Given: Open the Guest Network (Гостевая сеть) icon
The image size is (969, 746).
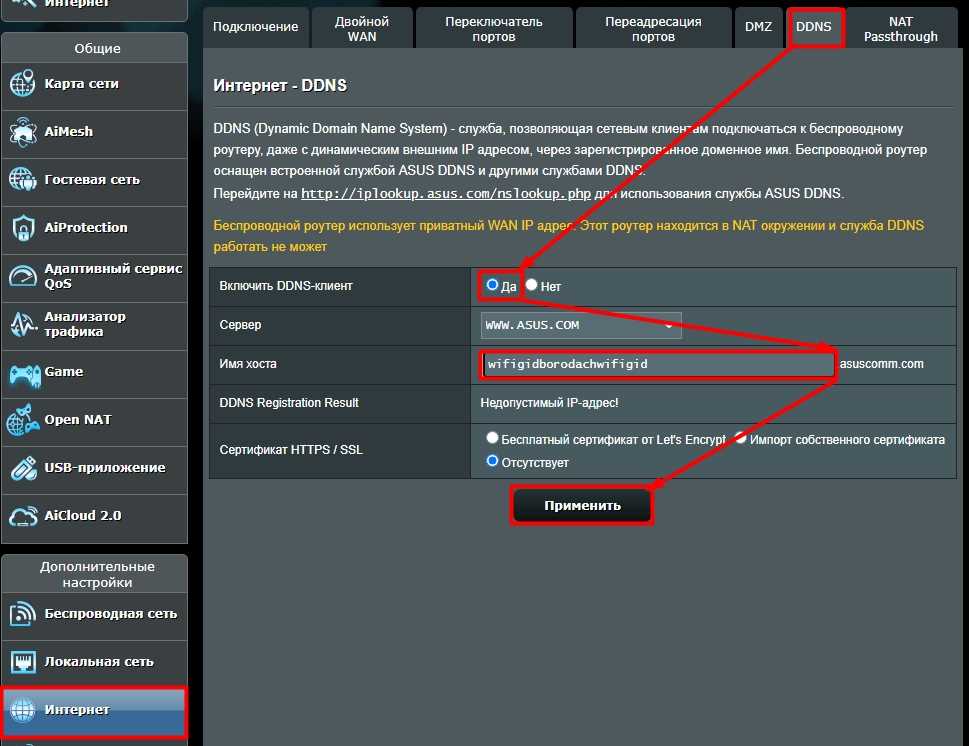Looking at the screenshot, I should (23, 180).
